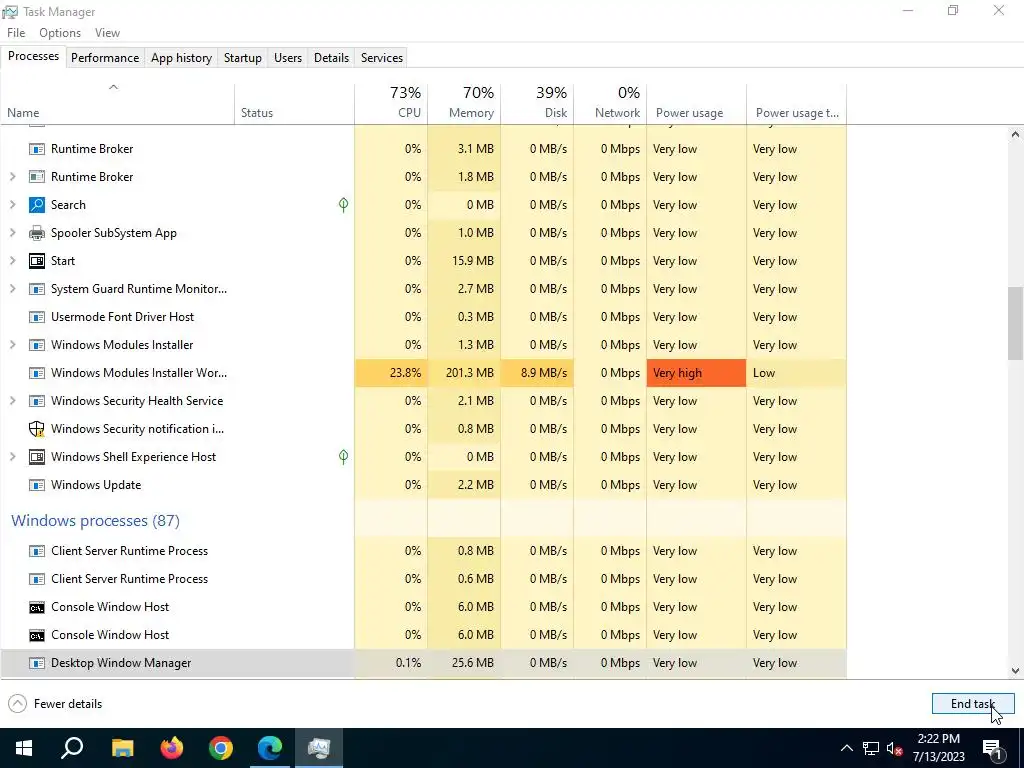
Task: Switch to the Startup tab
Action: click(243, 58)
